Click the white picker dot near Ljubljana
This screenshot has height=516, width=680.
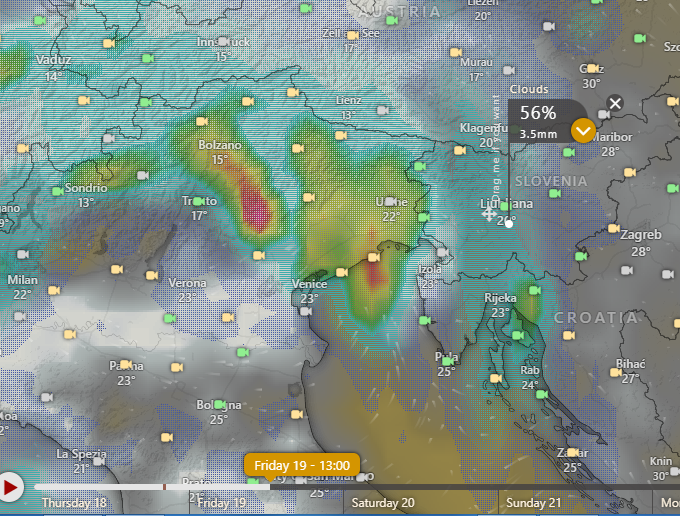pyautogui.click(x=509, y=224)
